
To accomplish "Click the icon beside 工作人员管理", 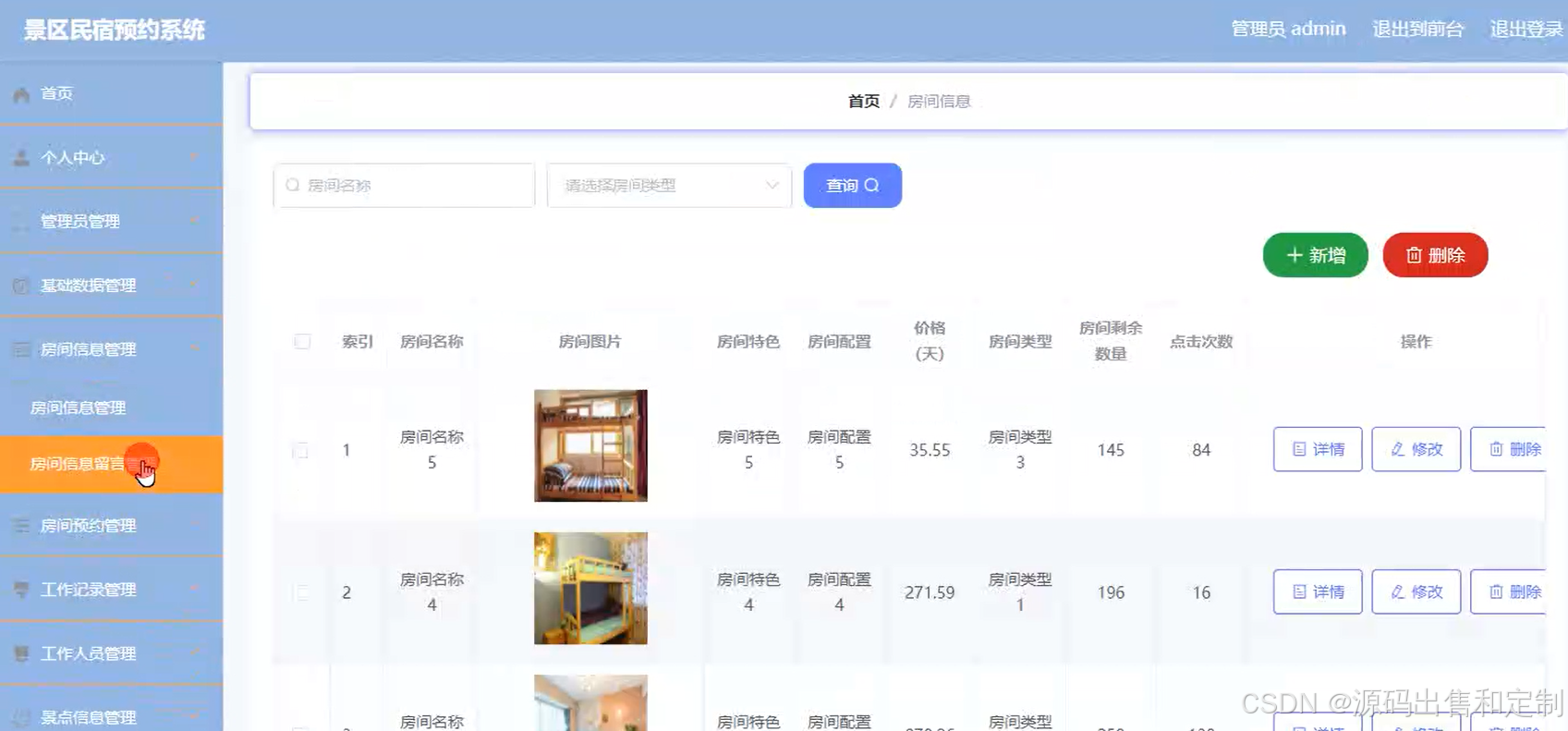I will (x=21, y=653).
